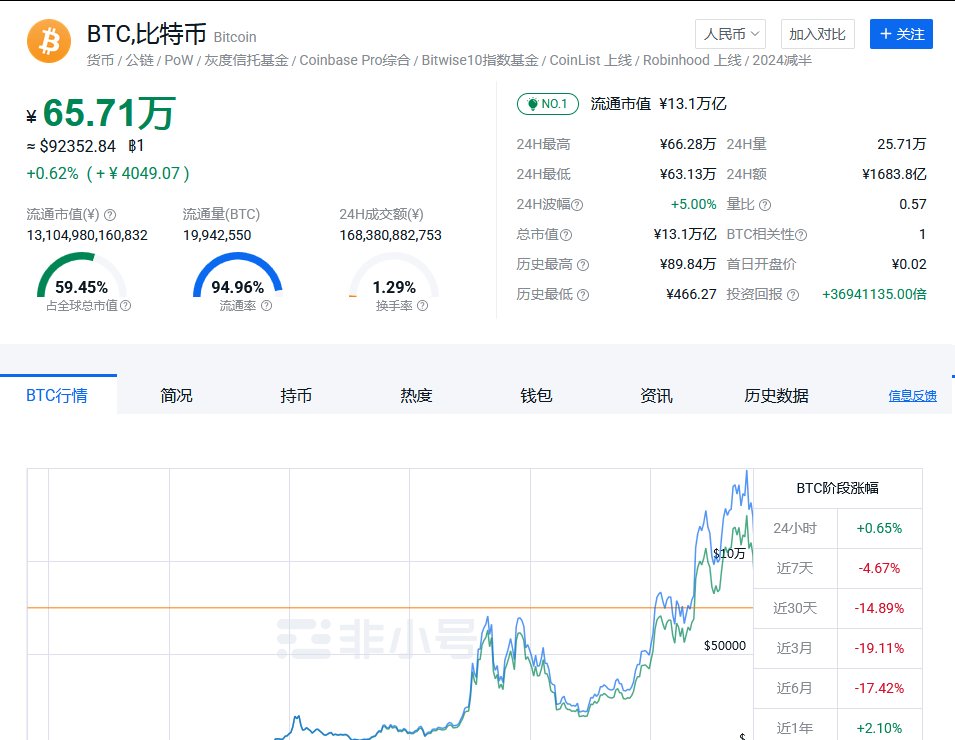Open help icon beside 占全球总市值

click(x=125, y=306)
